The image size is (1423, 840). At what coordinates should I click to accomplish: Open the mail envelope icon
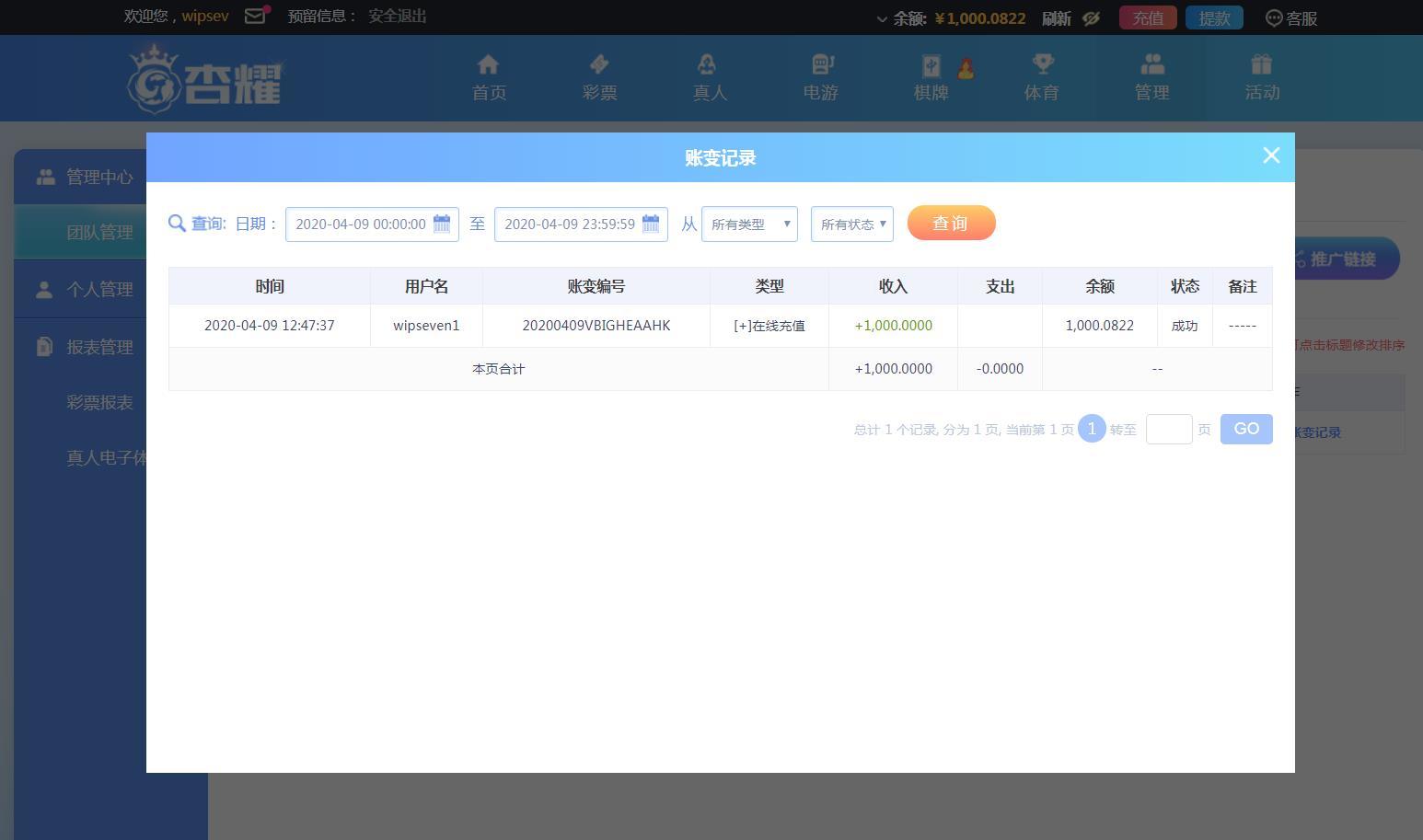pyautogui.click(x=255, y=17)
